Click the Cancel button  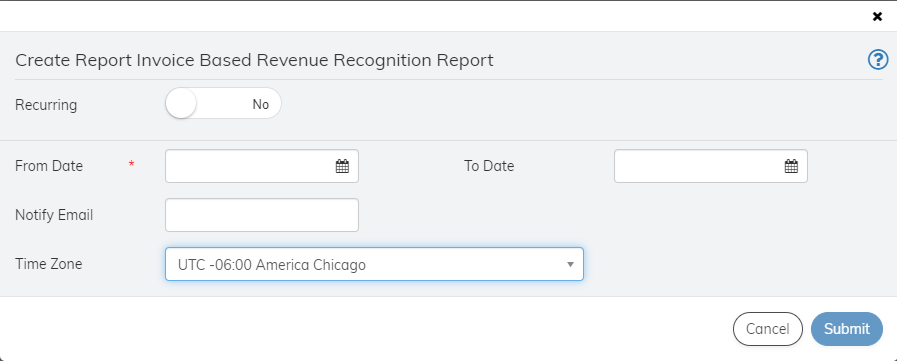pos(768,329)
